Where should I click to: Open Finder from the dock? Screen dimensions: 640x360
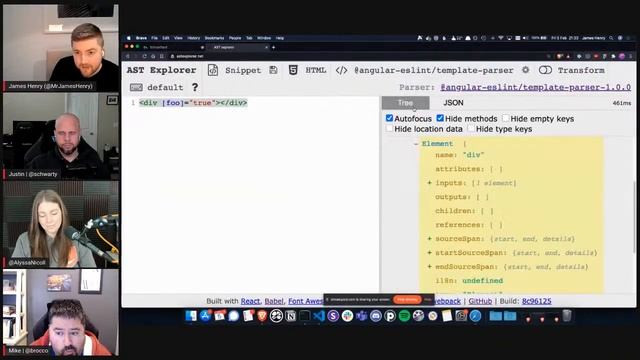(191, 316)
